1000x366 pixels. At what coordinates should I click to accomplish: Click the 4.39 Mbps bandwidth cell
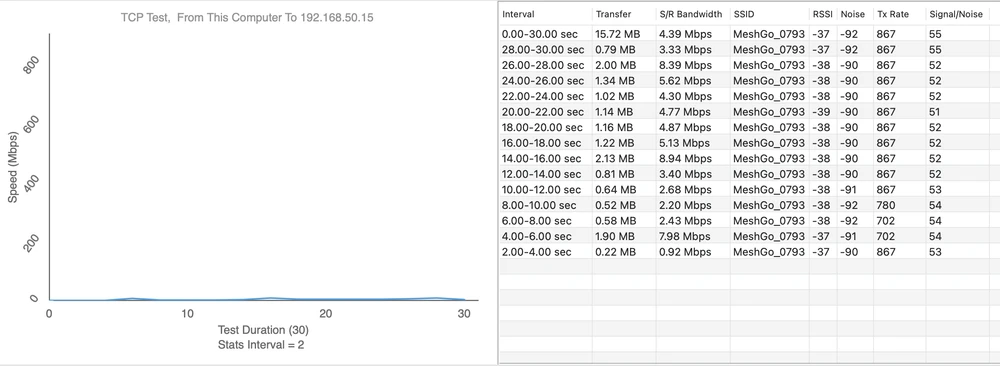685,34
